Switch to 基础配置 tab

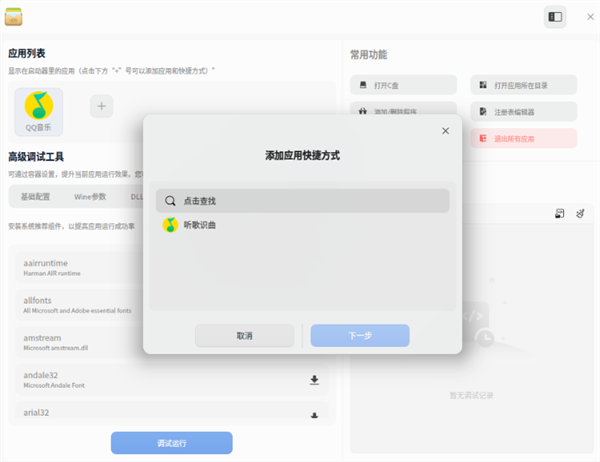click(x=36, y=197)
